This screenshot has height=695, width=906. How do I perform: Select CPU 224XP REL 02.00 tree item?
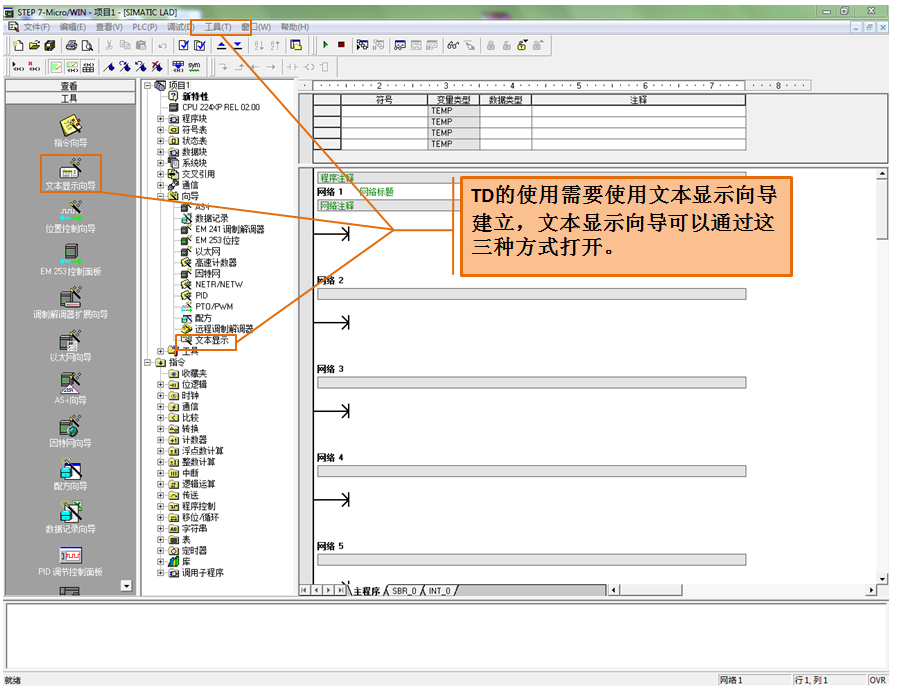221,107
